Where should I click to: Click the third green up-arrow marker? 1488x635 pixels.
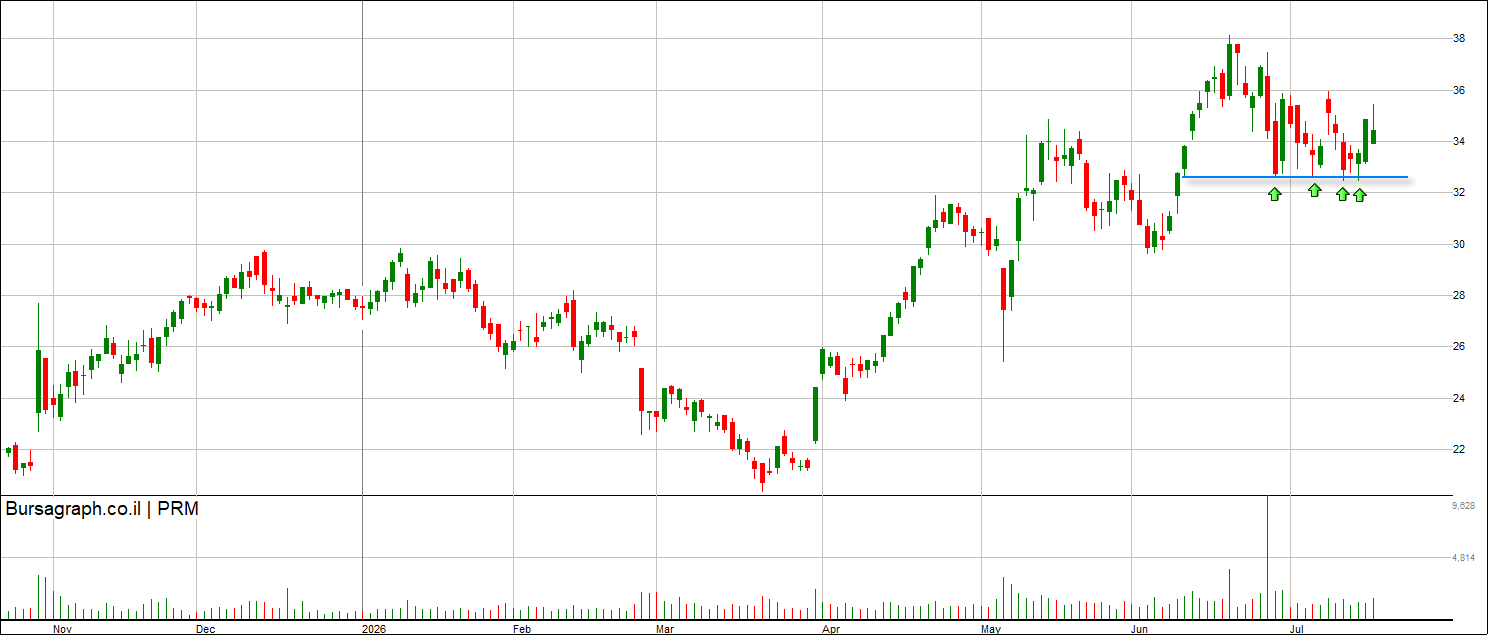1343,194
